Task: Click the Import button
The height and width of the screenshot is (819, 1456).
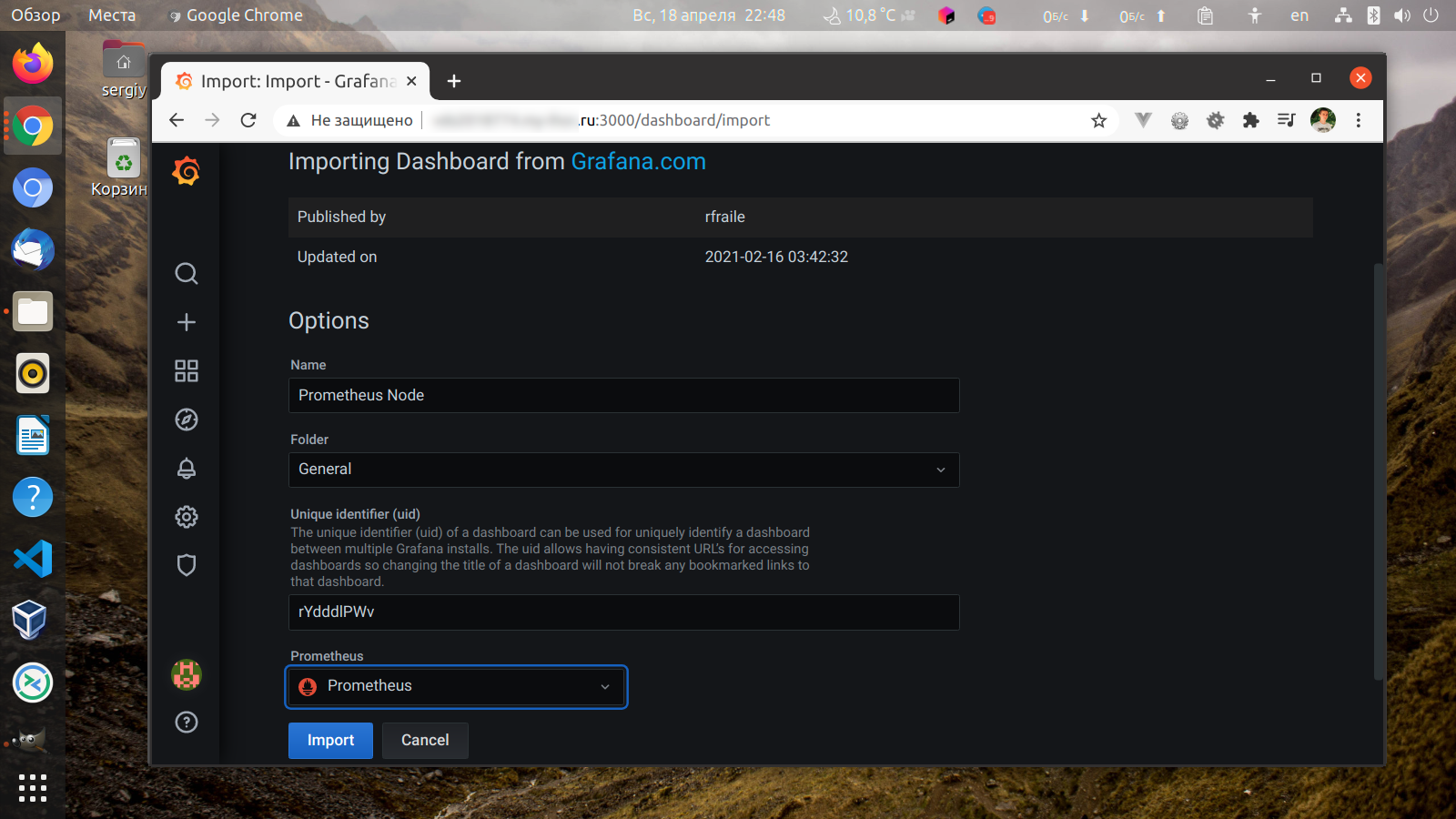Action: pyautogui.click(x=330, y=741)
